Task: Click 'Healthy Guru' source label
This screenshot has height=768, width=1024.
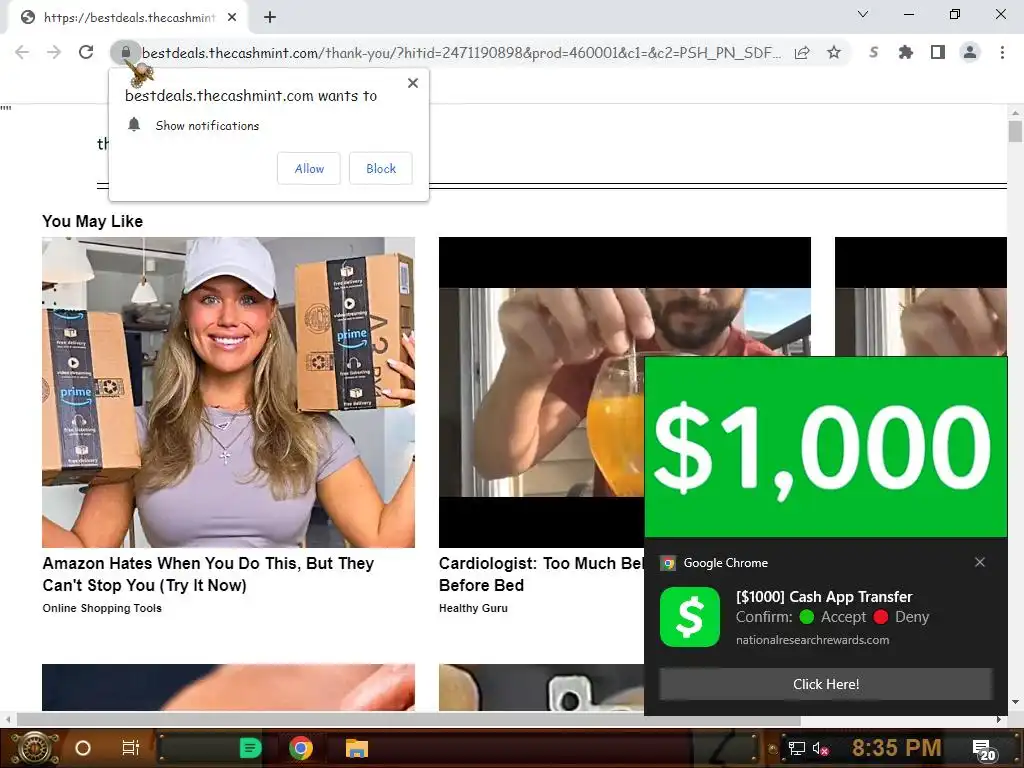Action: click(473, 608)
